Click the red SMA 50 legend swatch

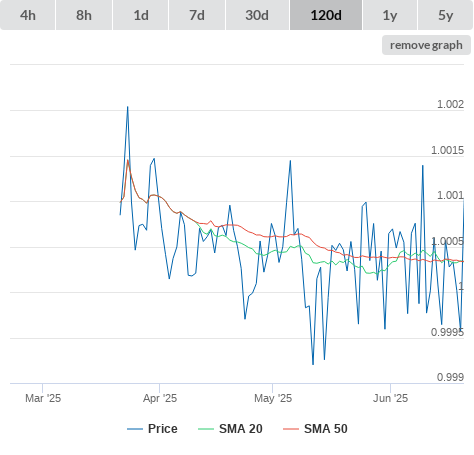pyautogui.click(x=291, y=429)
